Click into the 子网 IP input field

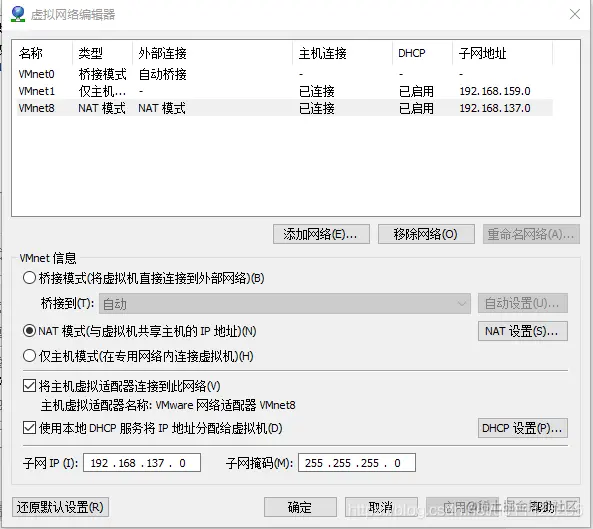tap(142, 463)
